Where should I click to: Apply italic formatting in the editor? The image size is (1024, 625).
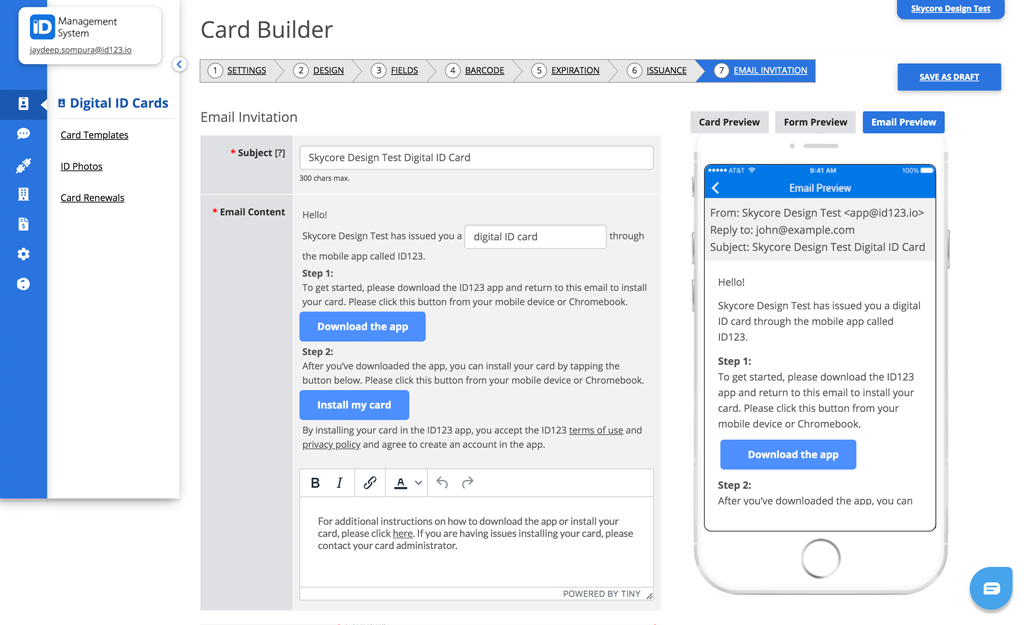point(340,483)
